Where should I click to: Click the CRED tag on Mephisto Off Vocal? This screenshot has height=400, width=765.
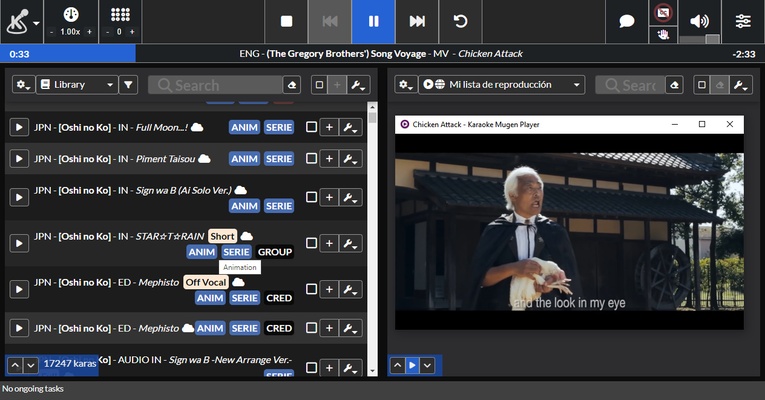279,297
